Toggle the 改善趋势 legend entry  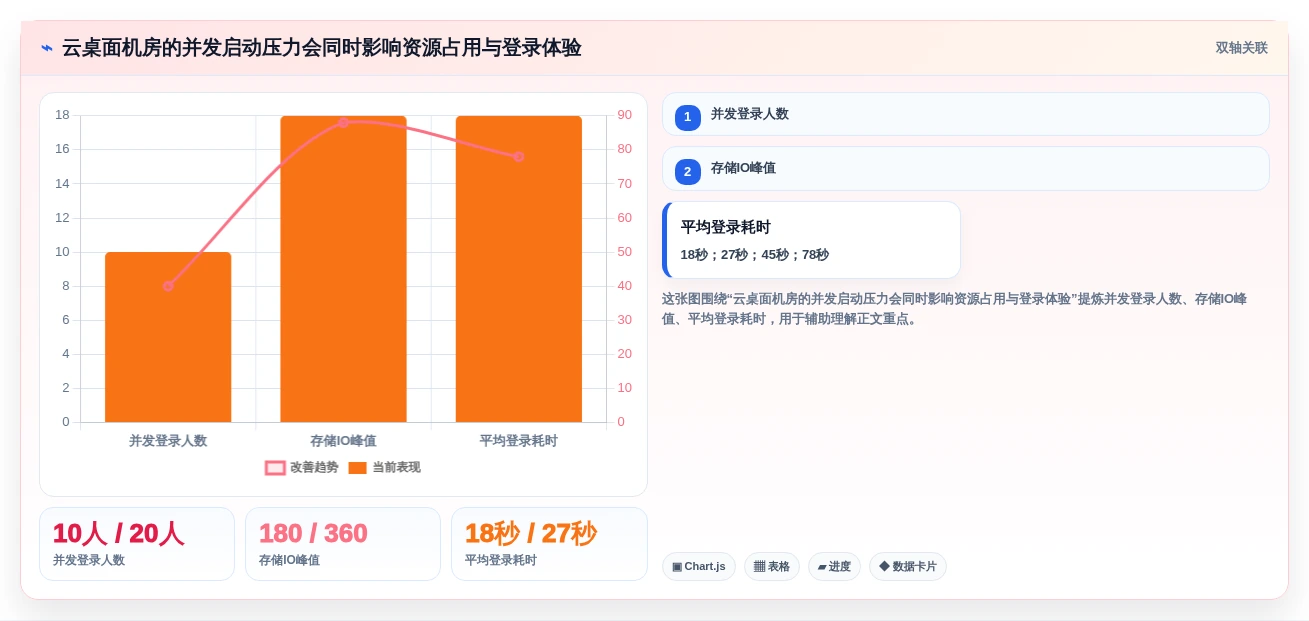(301, 467)
